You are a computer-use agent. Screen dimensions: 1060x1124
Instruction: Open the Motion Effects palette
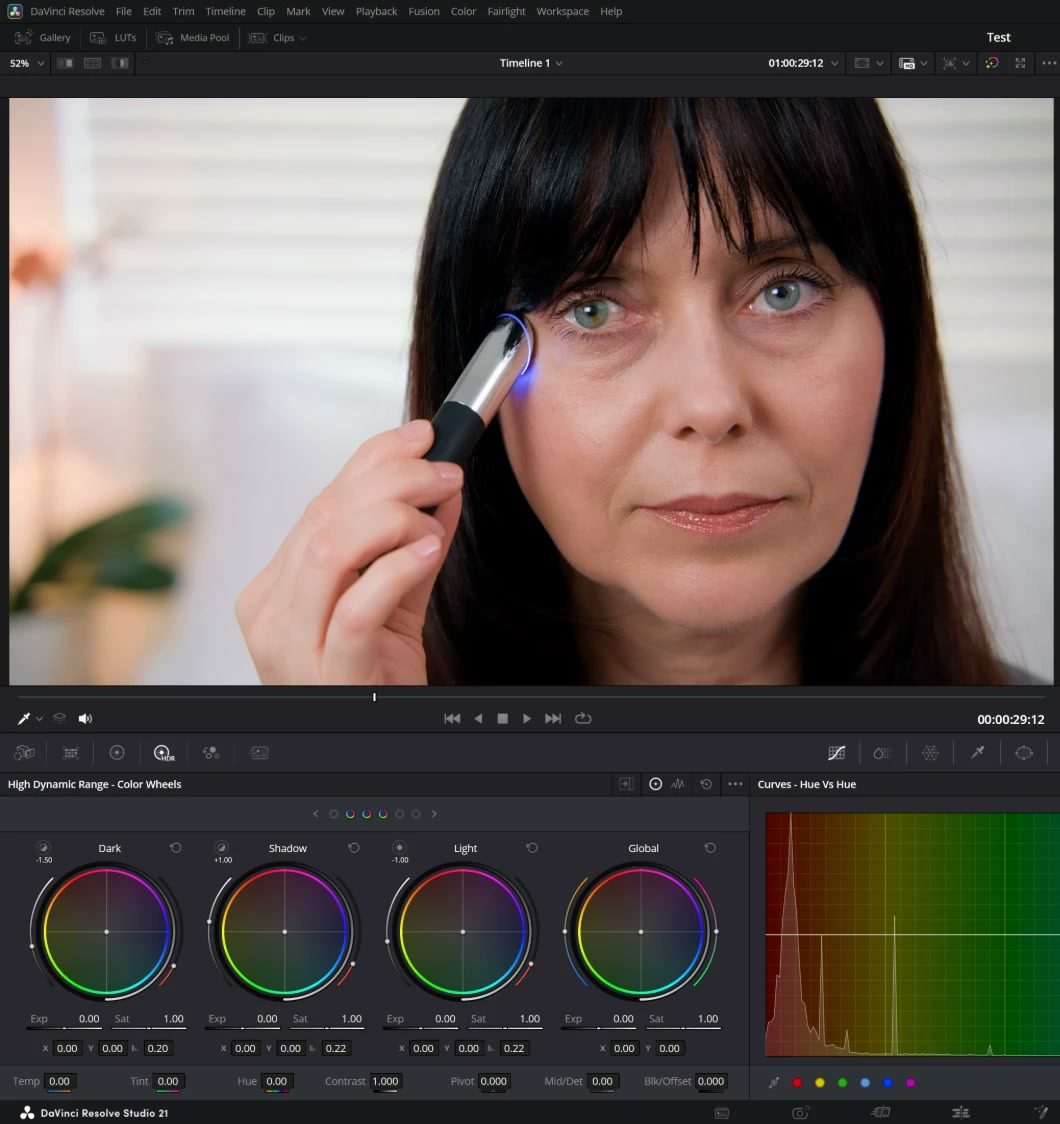click(259, 753)
